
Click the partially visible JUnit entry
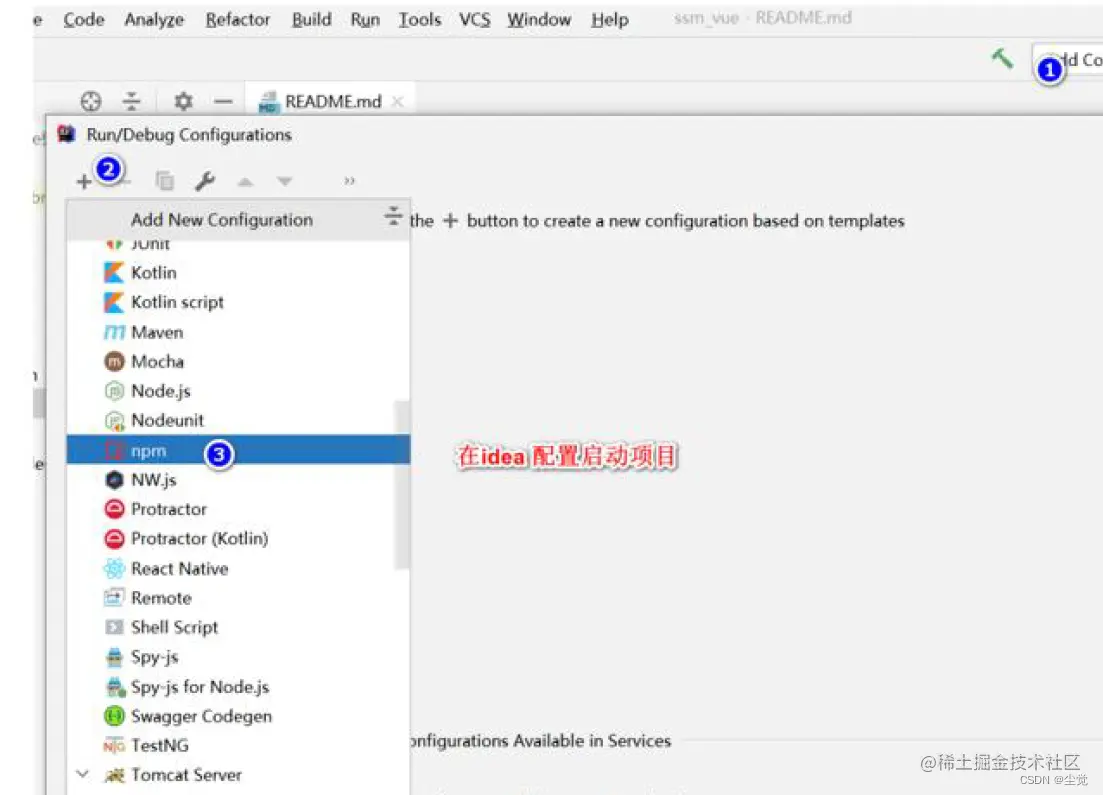[238, 246]
